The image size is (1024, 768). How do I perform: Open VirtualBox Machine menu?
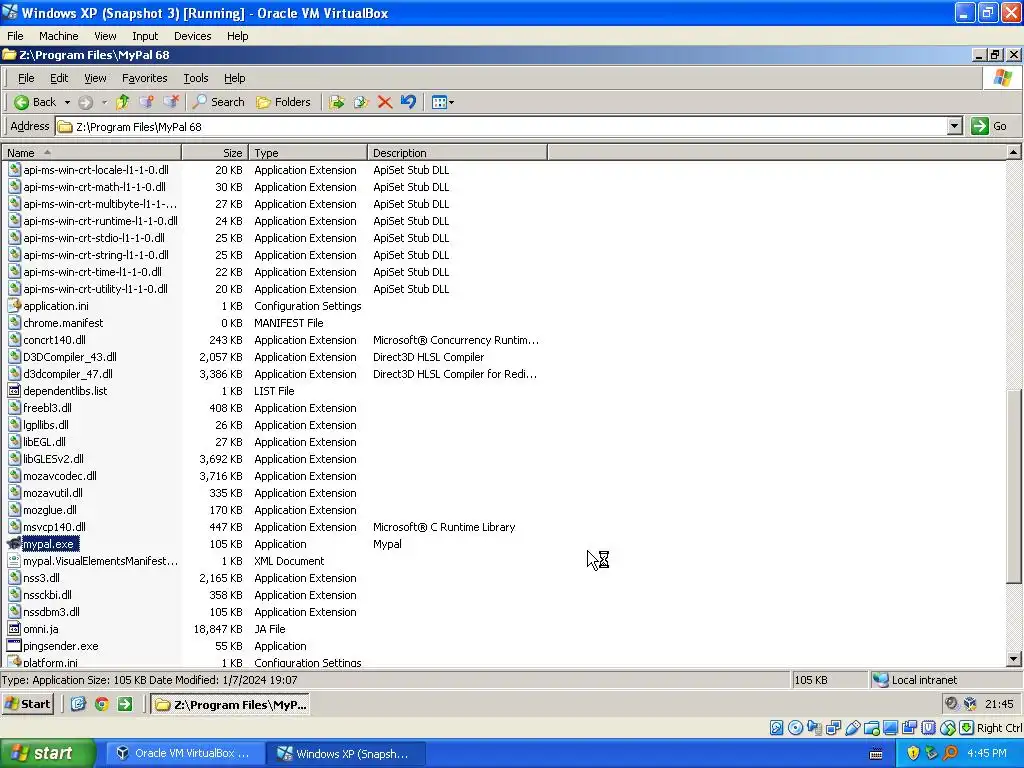(x=58, y=36)
